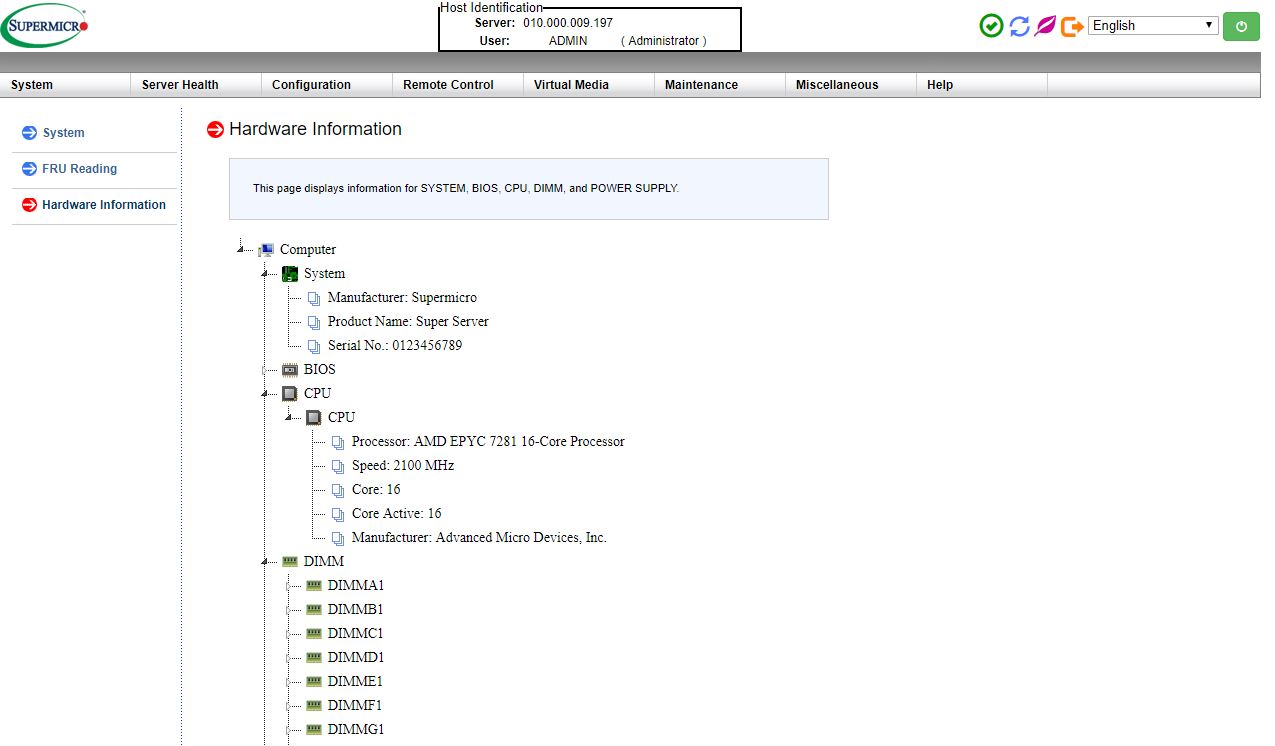Click the purple UID feather icon

[1044, 25]
